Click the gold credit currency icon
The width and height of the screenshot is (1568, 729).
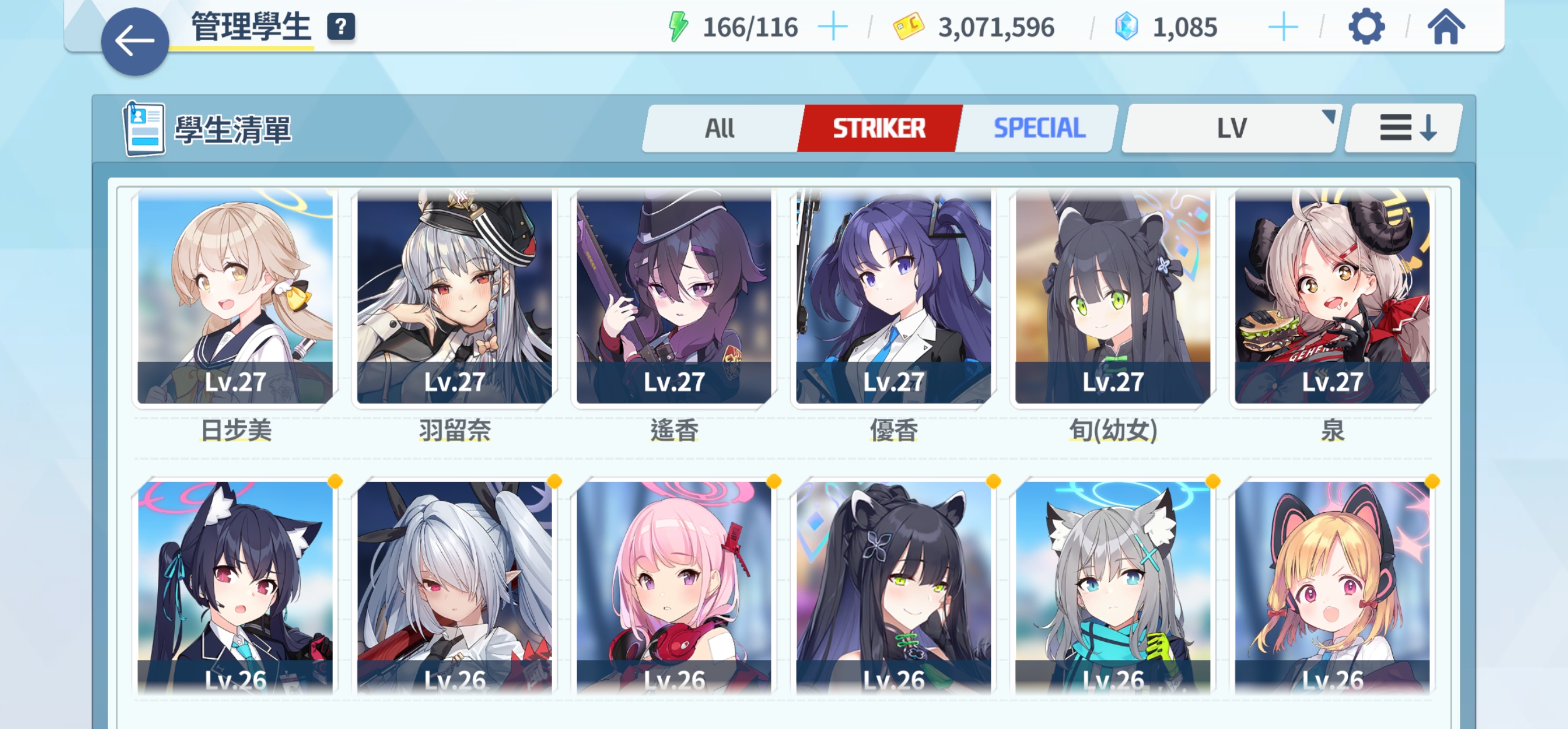point(908,27)
